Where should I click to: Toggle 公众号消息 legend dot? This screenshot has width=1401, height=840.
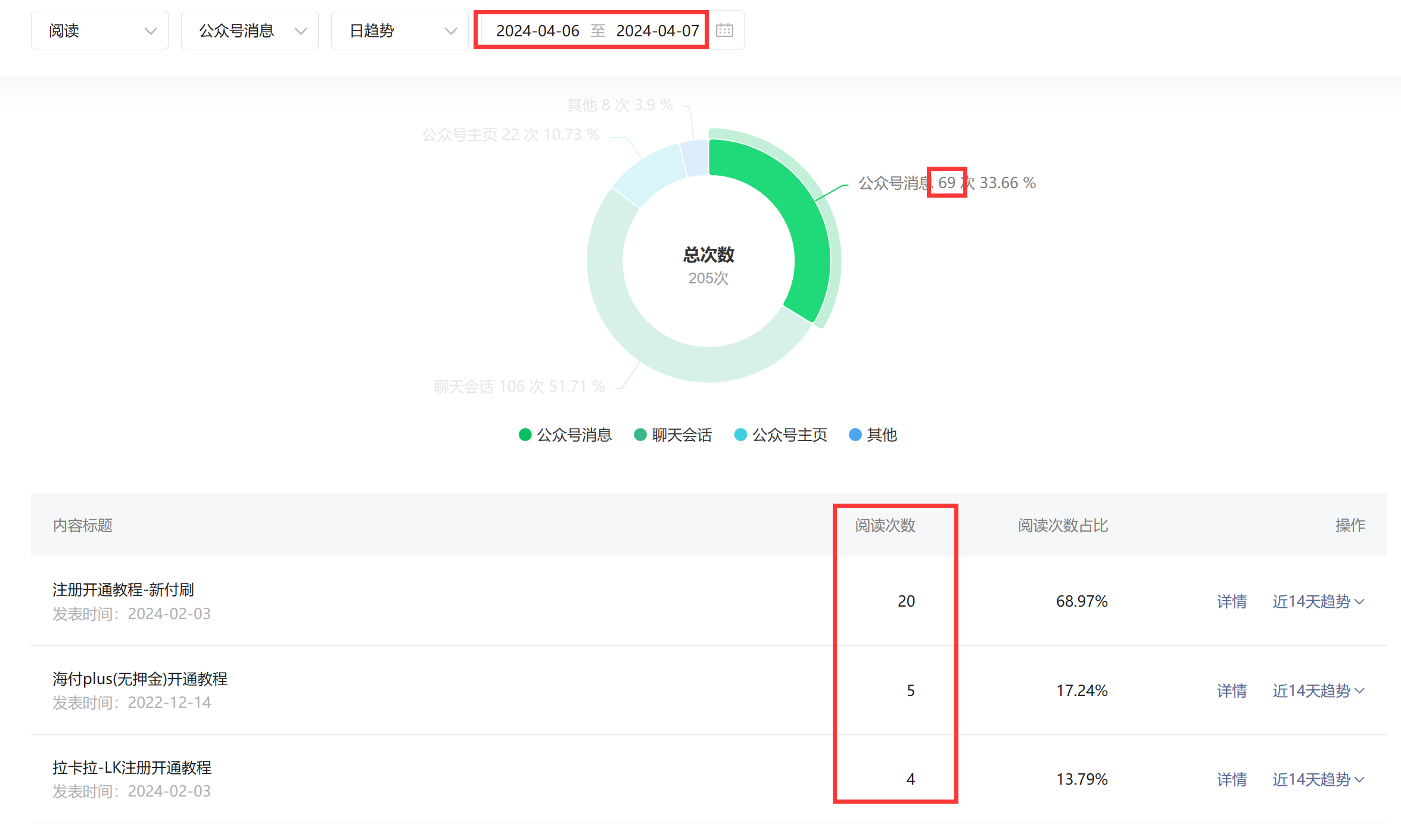pos(525,435)
